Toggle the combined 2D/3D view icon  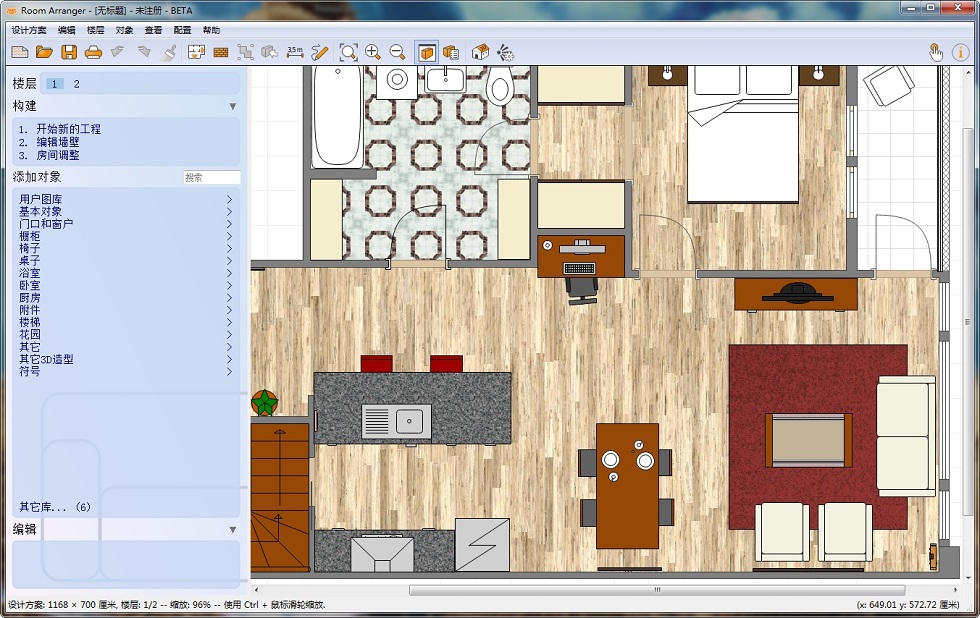pyautogui.click(x=452, y=52)
